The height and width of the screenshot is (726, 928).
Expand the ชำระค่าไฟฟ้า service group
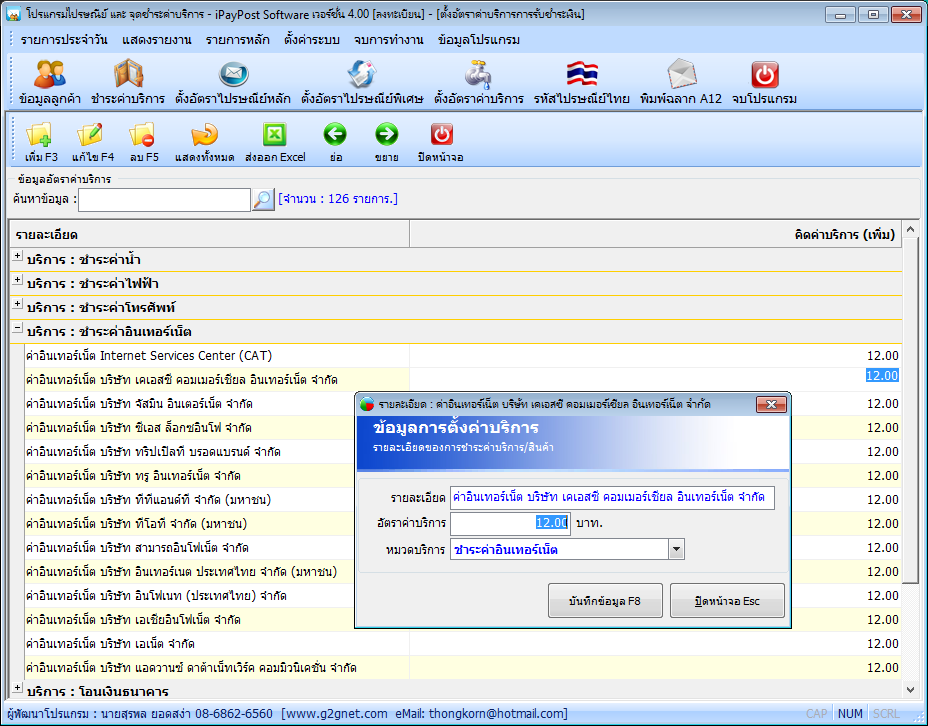[18, 280]
